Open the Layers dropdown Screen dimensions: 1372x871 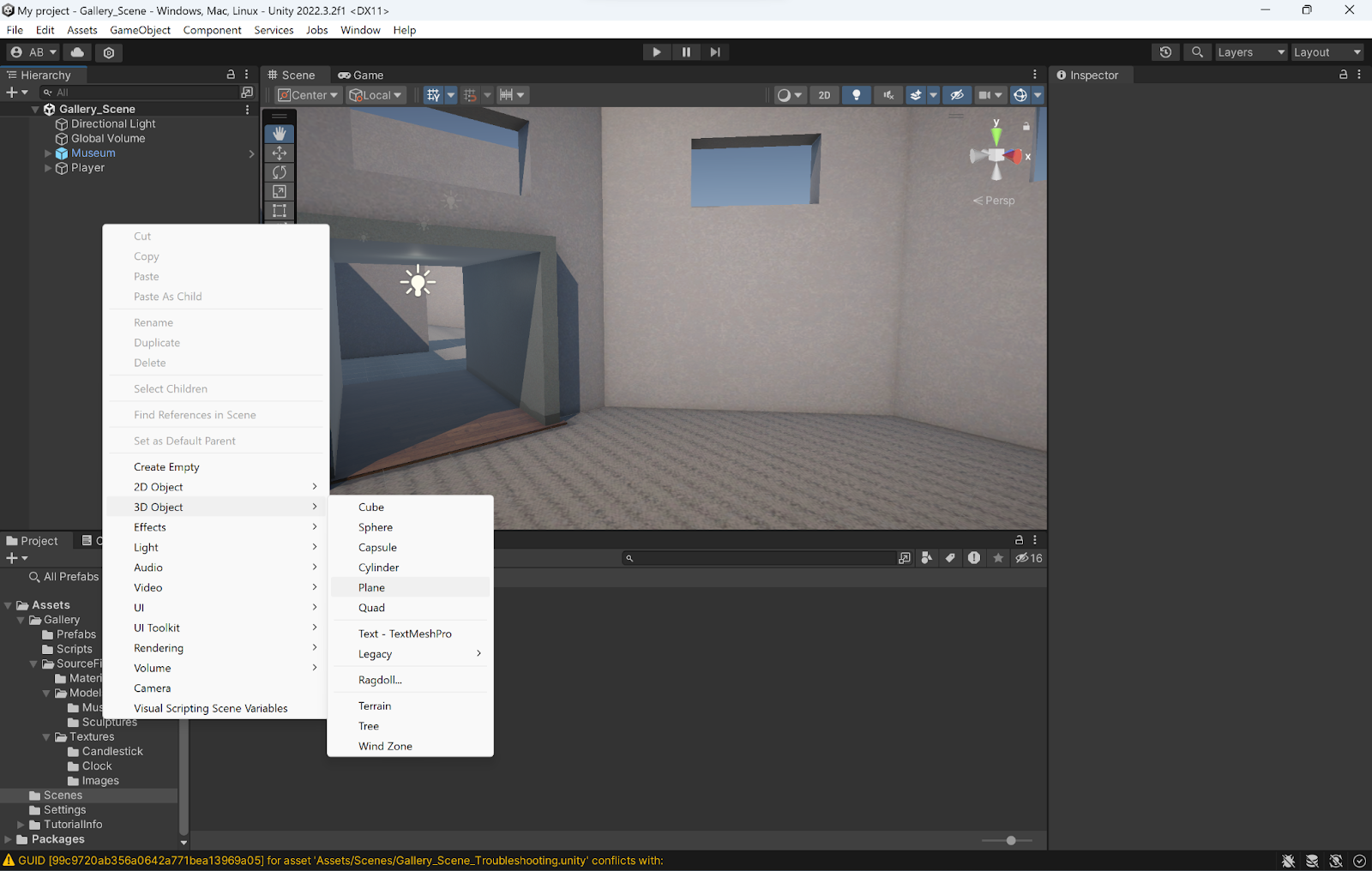(x=1251, y=52)
